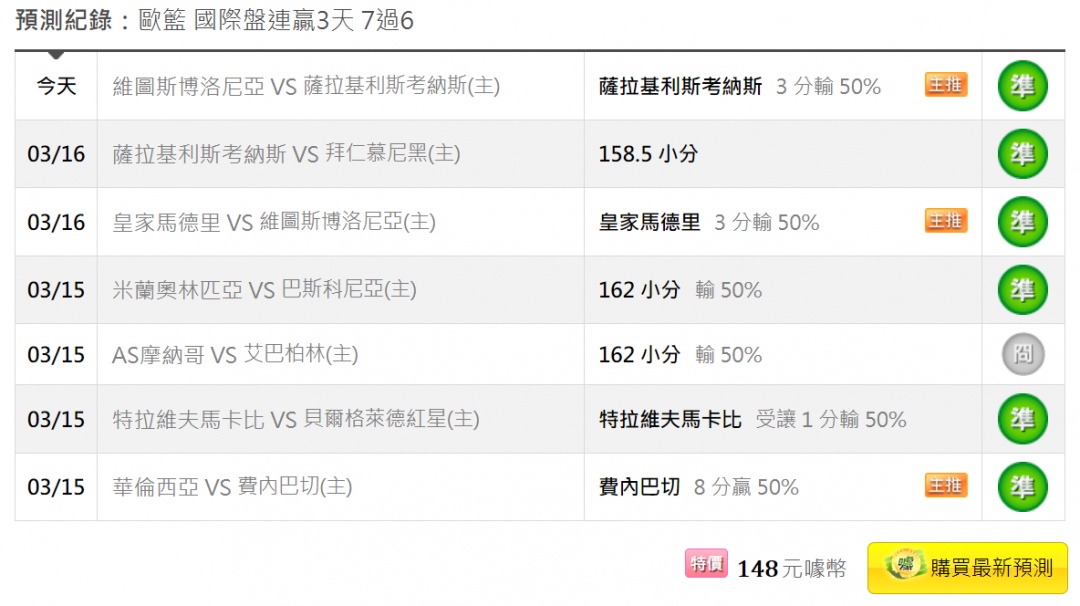The width and height of the screenshot is (1080, 606).
Task: Select 今天 date cell
Action: pyautogui.click(x=56, y=86)
